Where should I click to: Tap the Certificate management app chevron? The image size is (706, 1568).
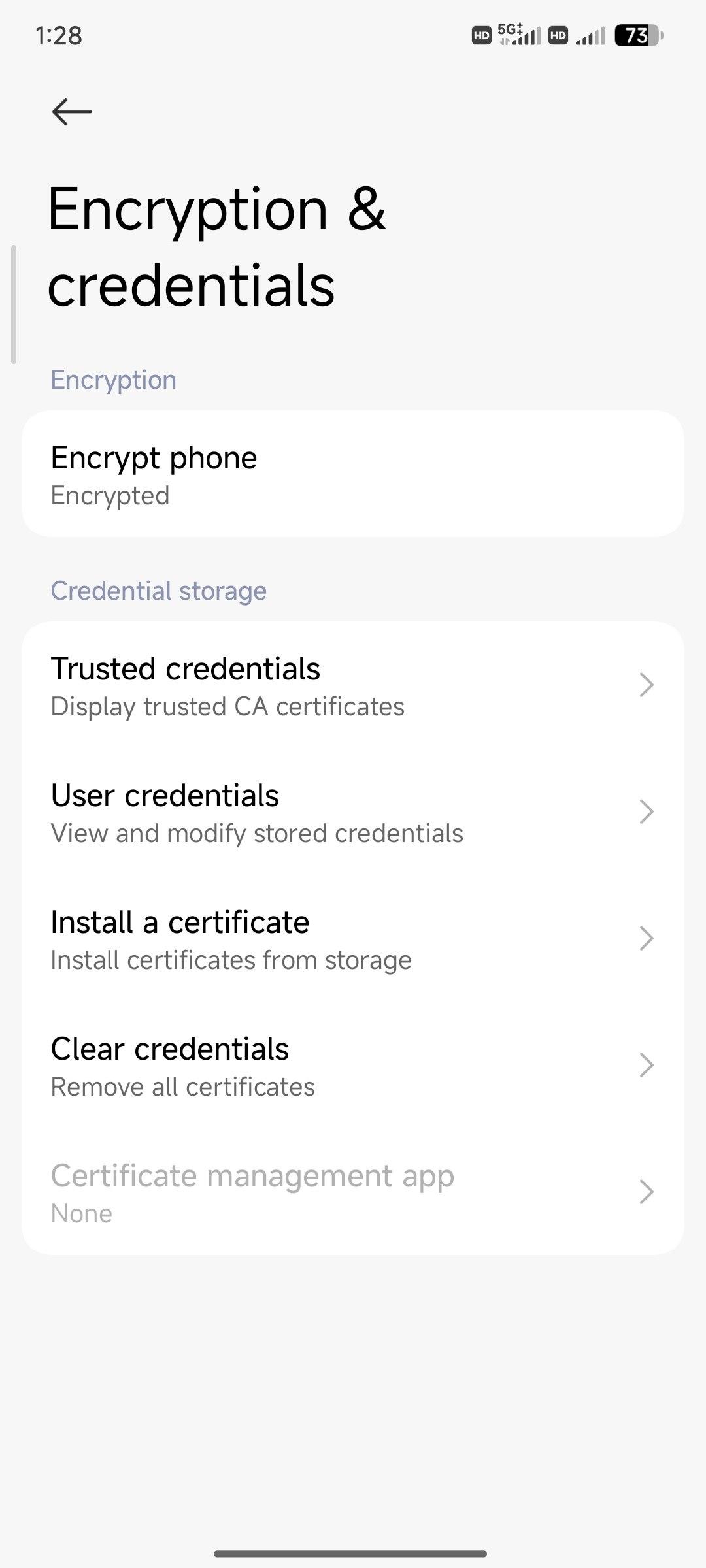[x=646, y=1192]
